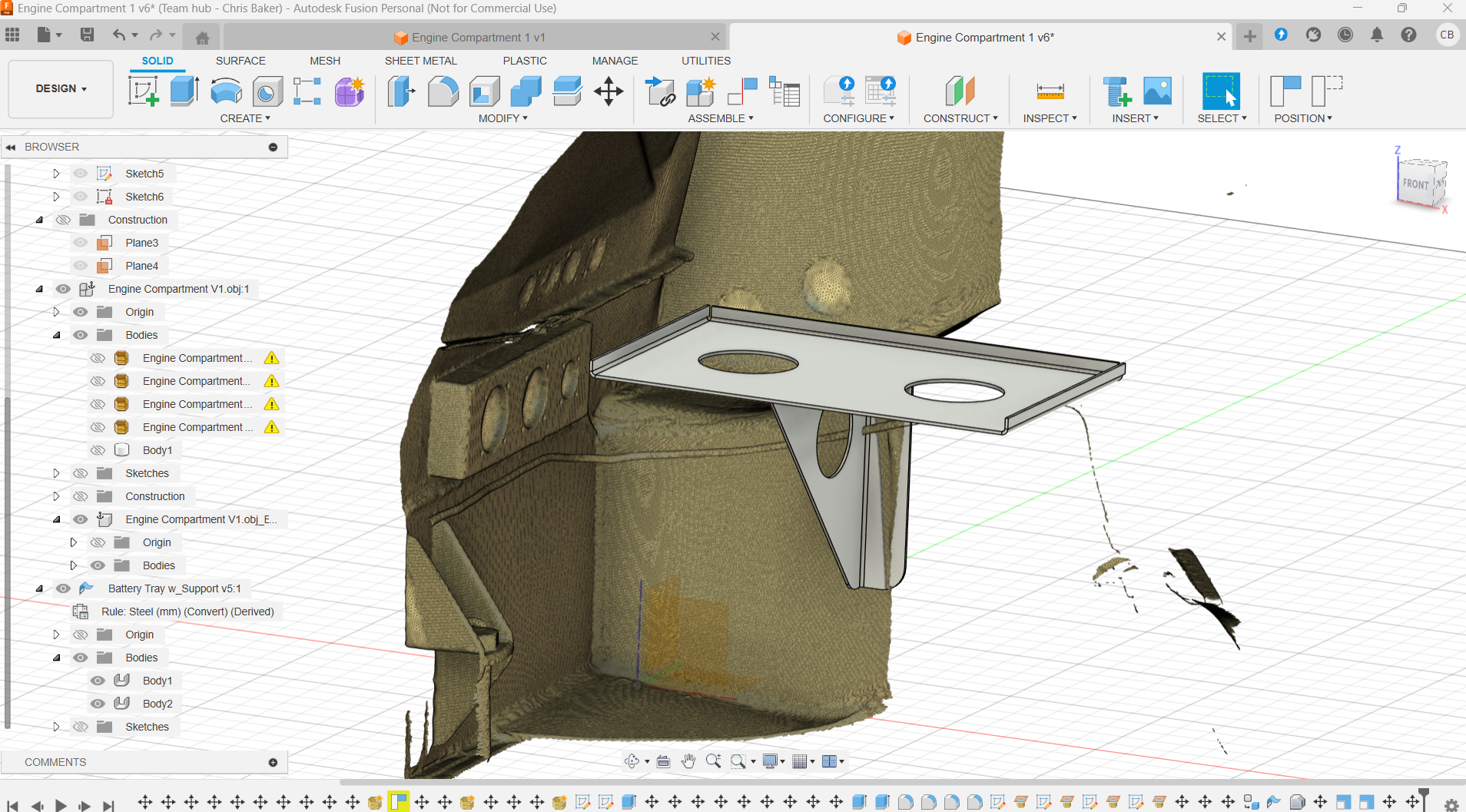This screenshot has width=1466, height=812.
Task: Select the Extrude tool icon
Action: click(x=184, y=91)
